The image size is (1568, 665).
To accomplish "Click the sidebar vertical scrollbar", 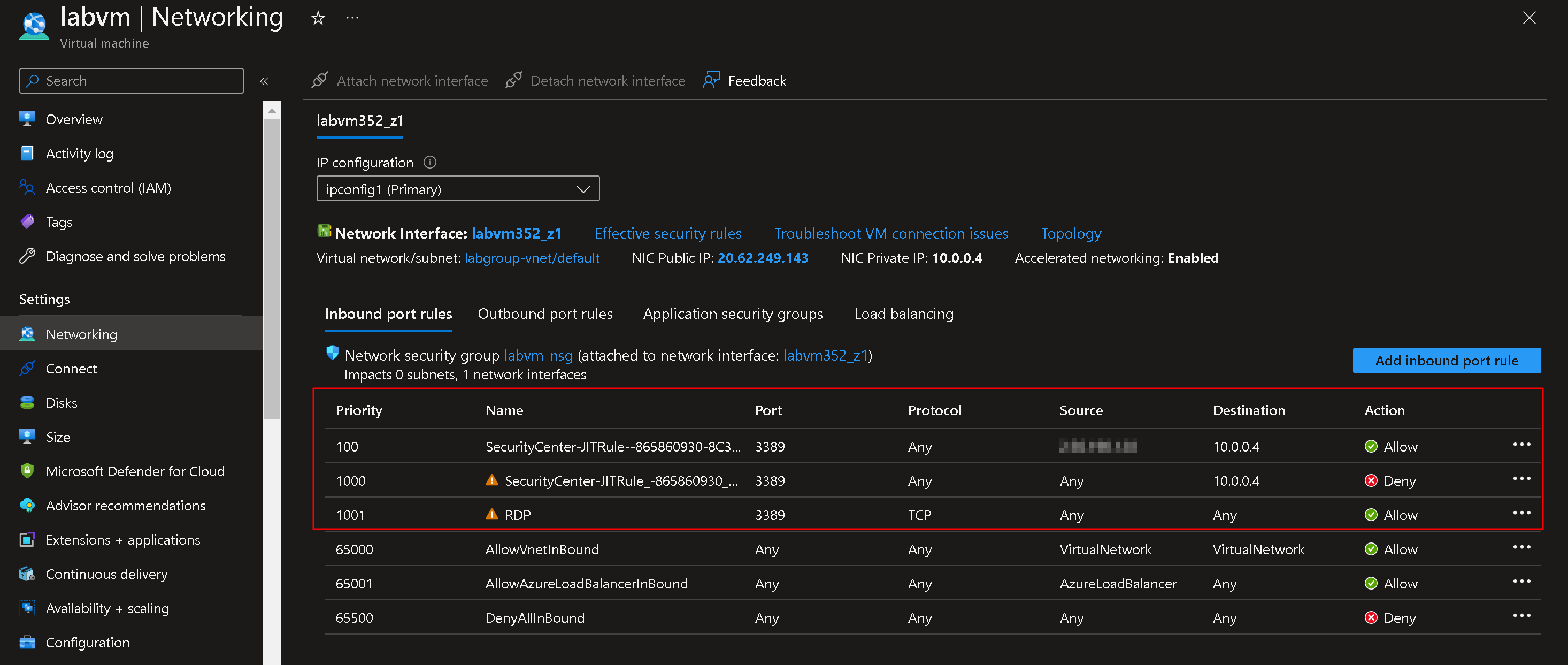I will pos(272,268).
